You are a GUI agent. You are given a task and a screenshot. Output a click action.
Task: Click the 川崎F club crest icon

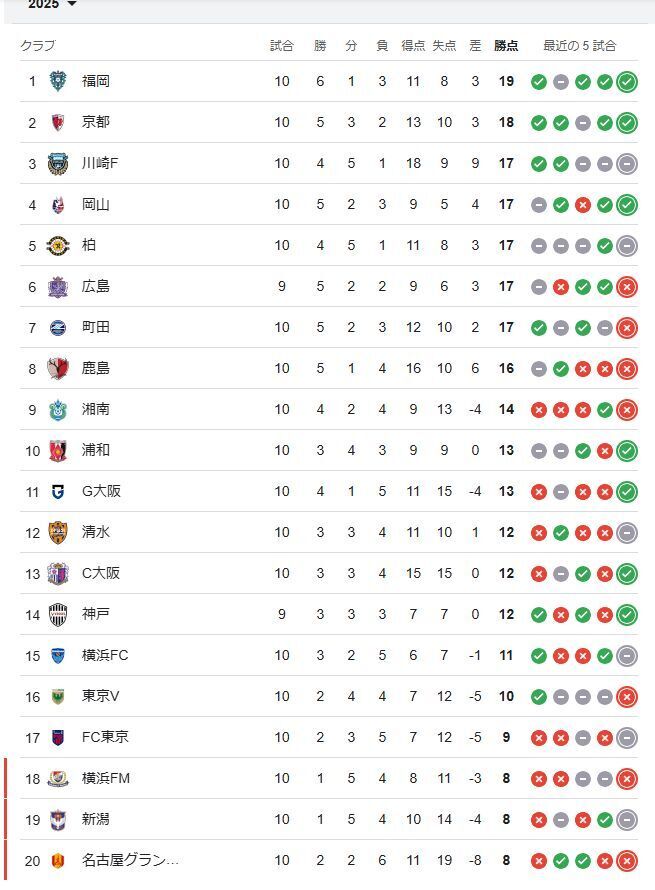click(x=58, y=163)
